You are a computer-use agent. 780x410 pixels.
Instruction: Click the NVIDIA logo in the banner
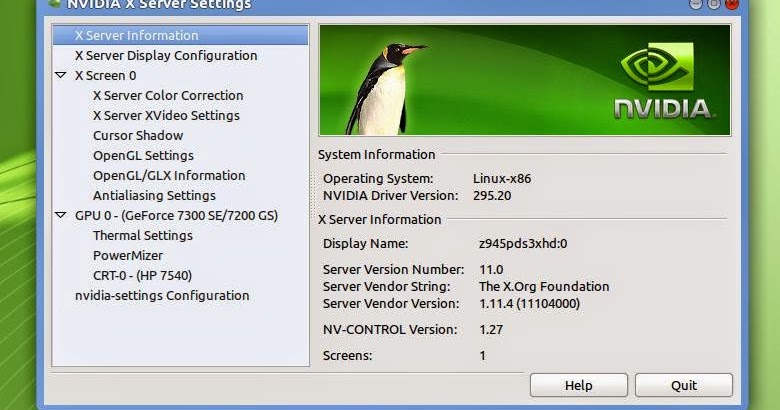click(x=663, y=81)
